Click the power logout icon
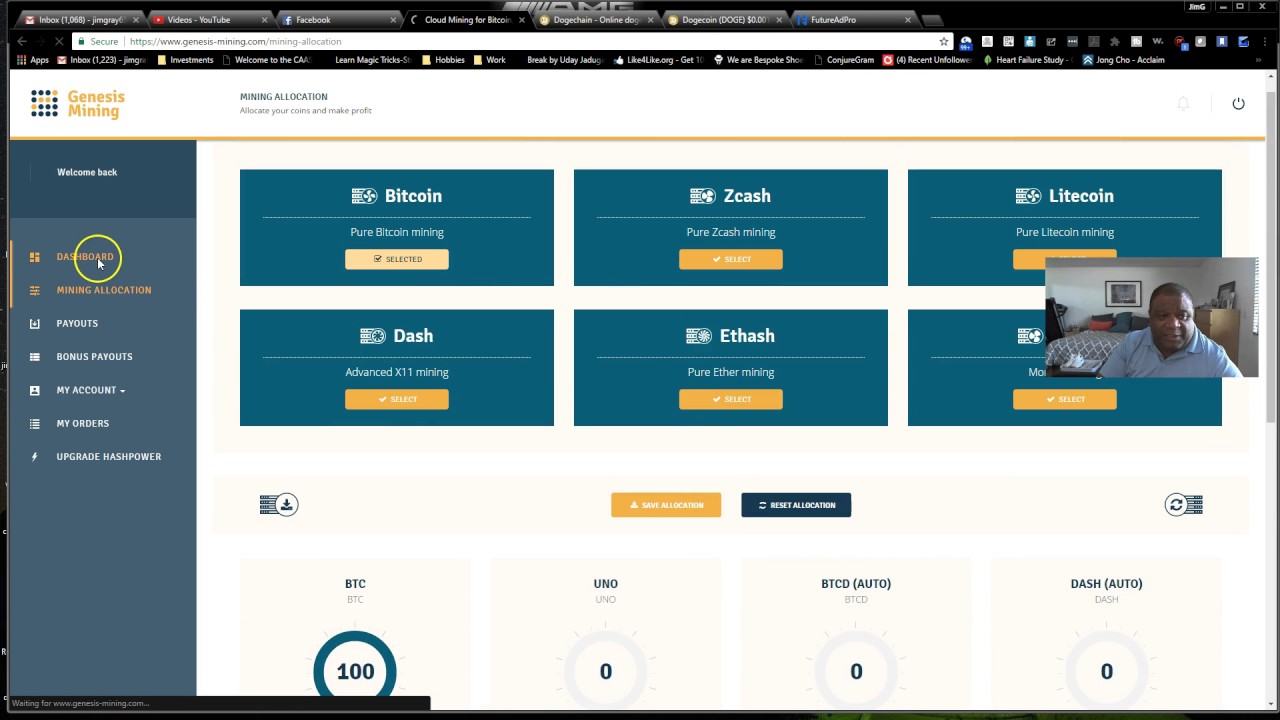This screenshot has height=720, width=1280. tap(1238, 104)
